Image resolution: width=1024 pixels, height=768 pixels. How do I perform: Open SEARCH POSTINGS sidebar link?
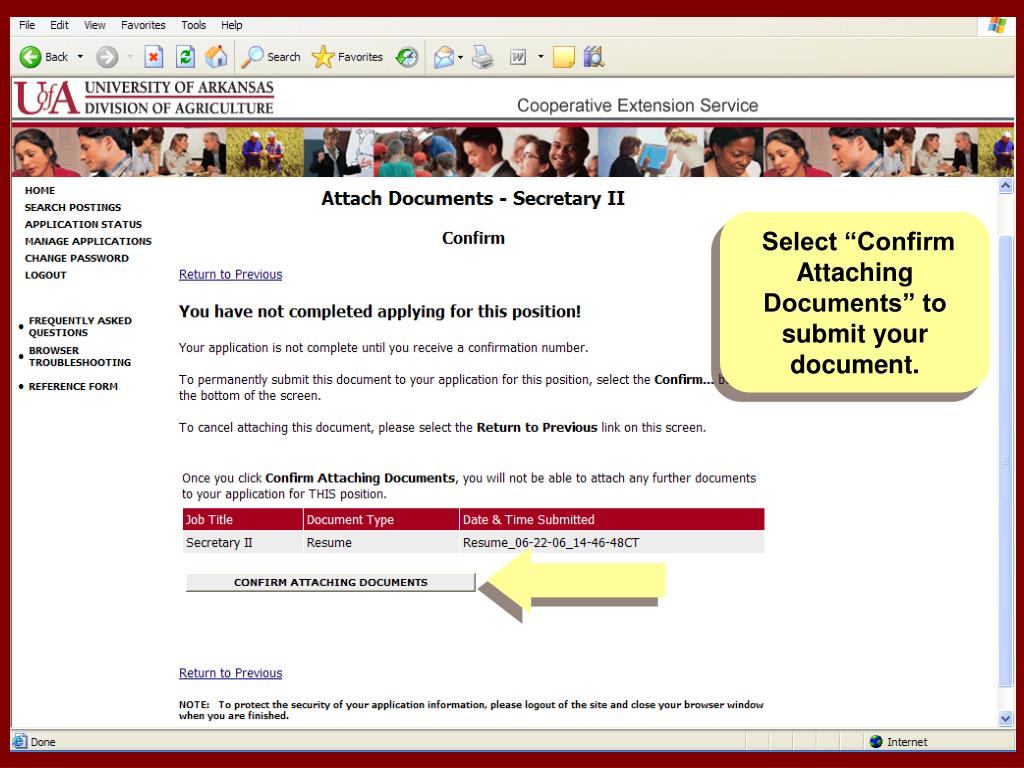72,207
